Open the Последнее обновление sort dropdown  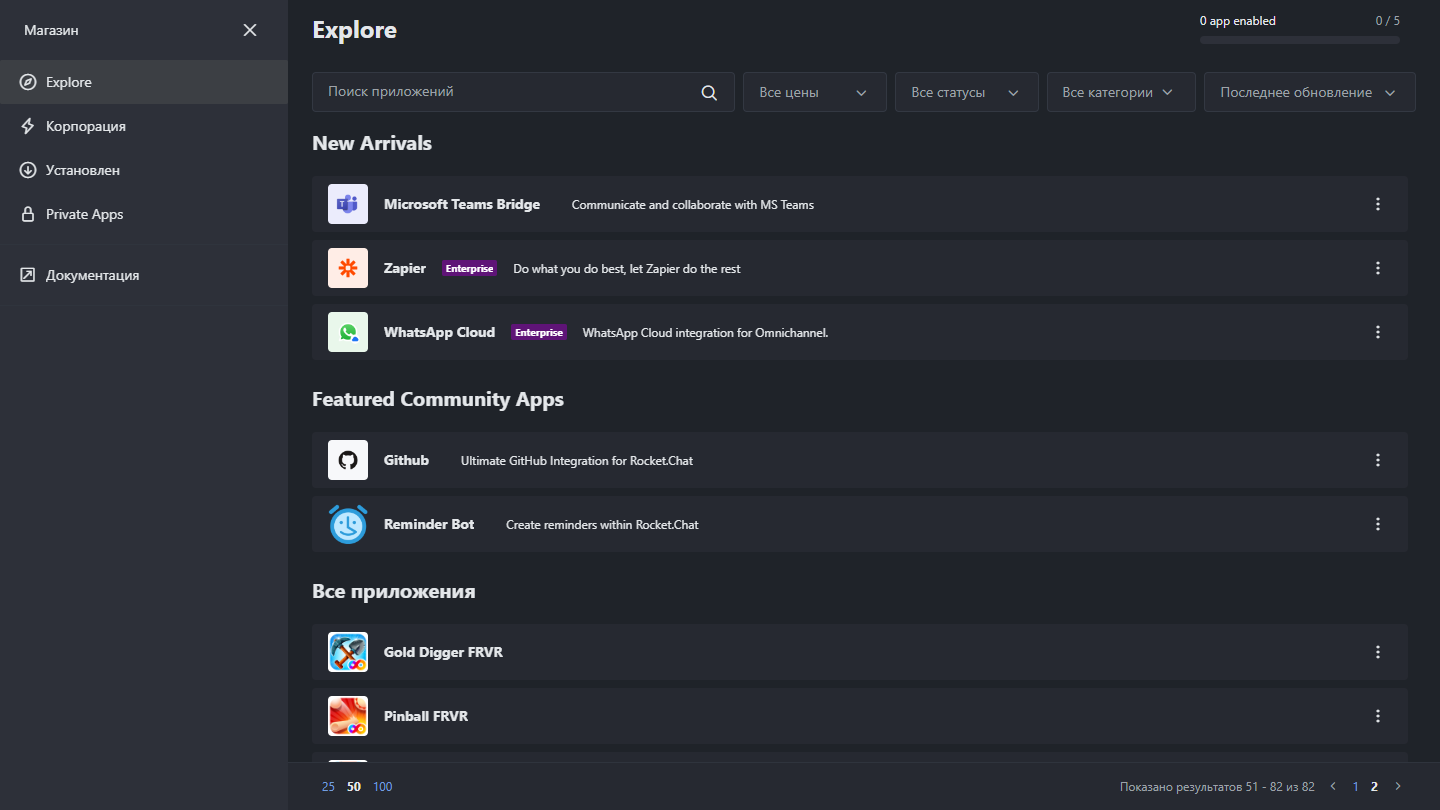pos(1310,92)
